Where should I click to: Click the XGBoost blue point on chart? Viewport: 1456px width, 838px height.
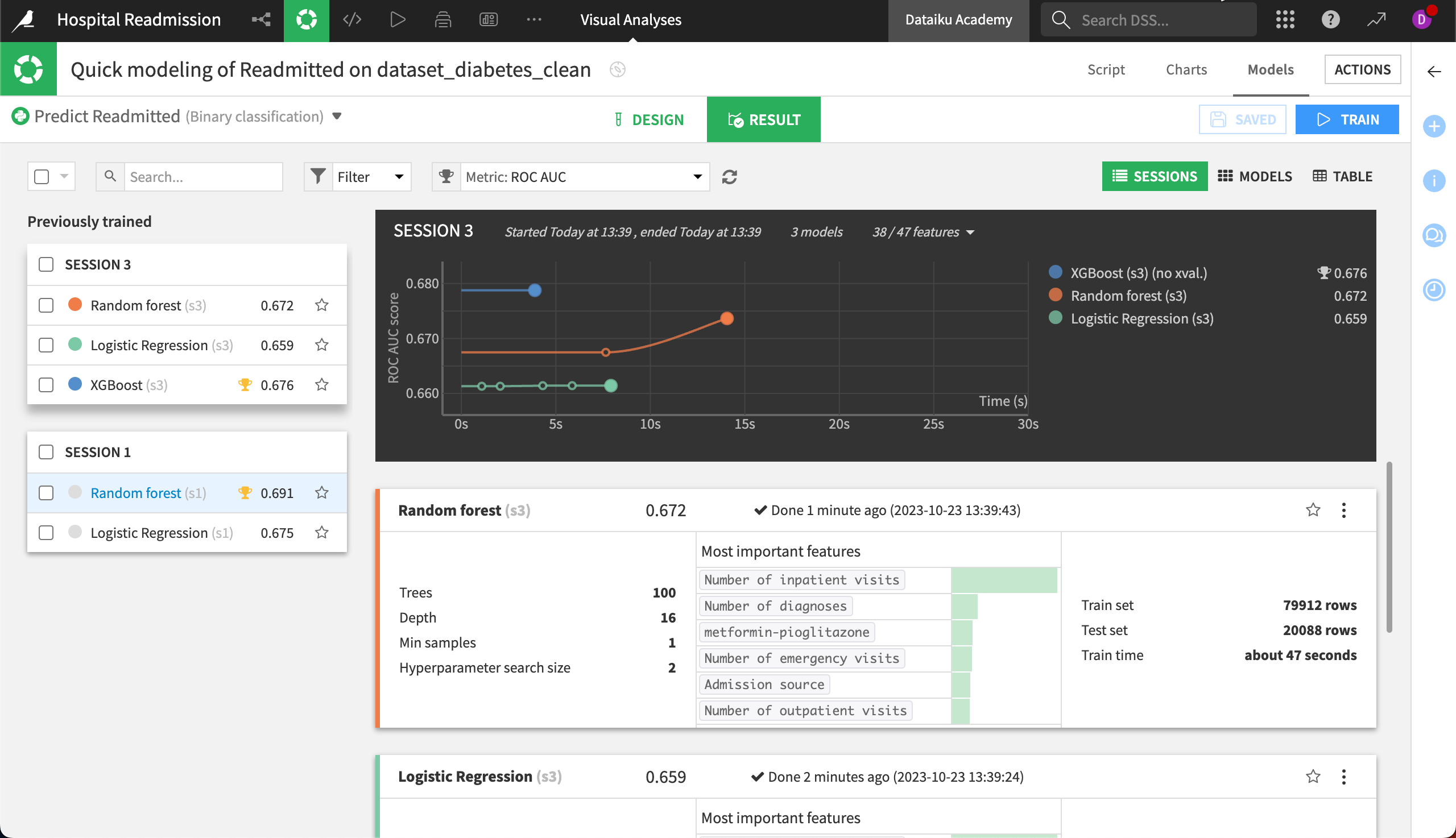535,290
